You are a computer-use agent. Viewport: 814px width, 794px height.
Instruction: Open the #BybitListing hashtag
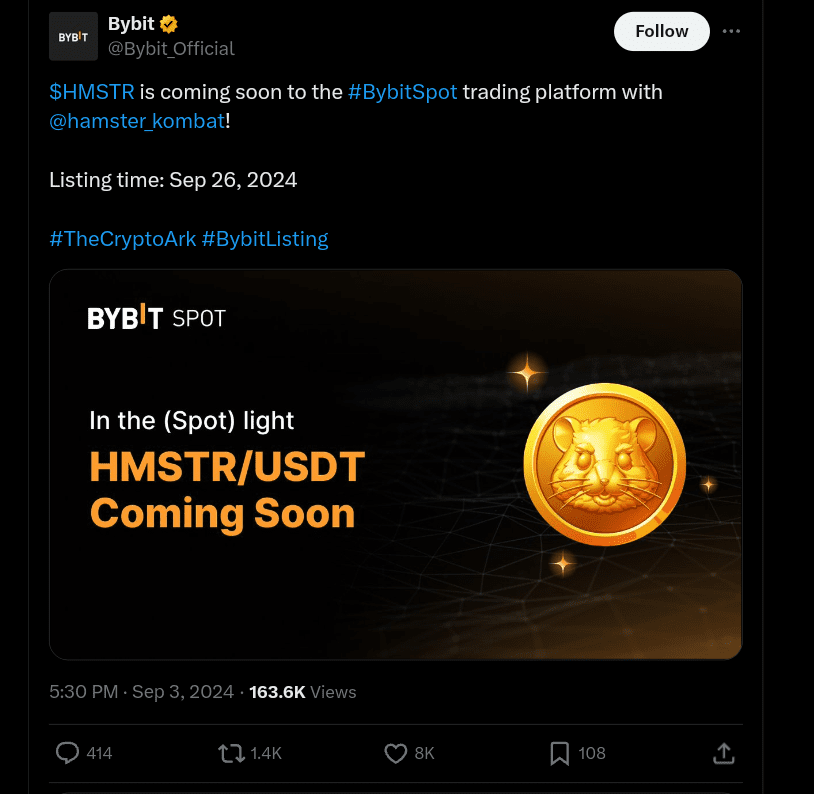[x=265, y=238]
